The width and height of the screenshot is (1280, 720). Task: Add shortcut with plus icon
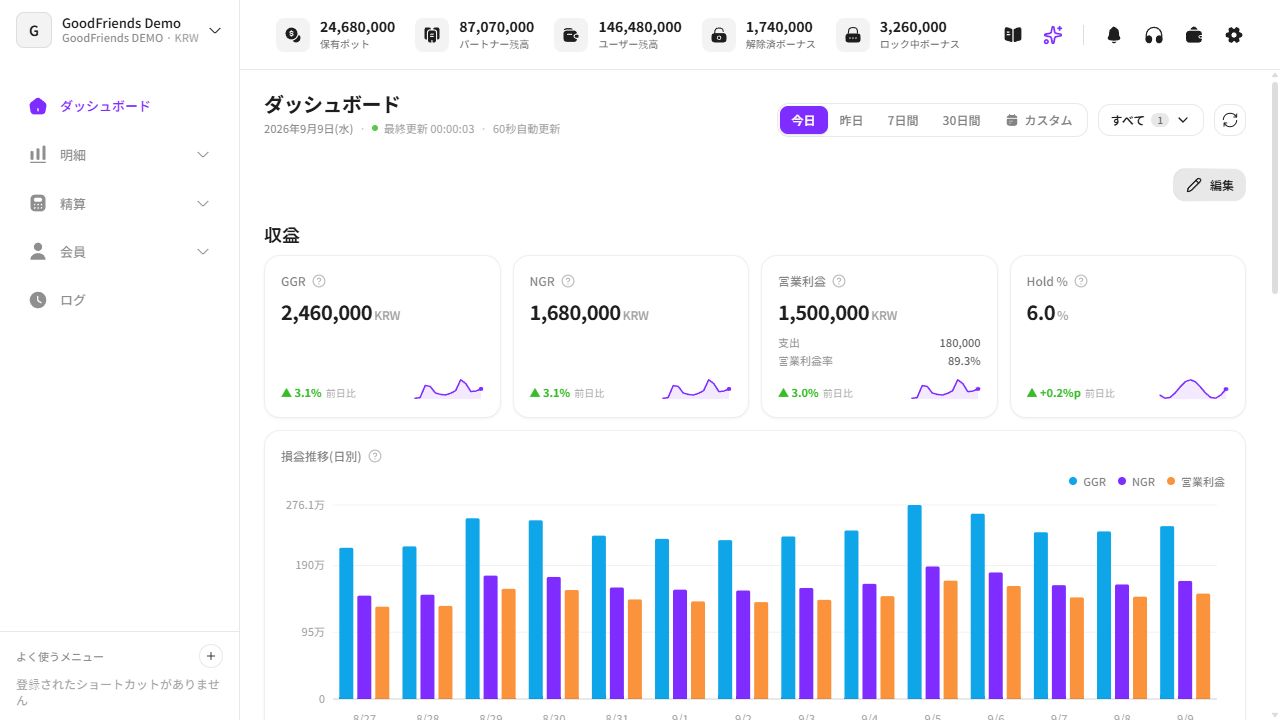[211, 656]
